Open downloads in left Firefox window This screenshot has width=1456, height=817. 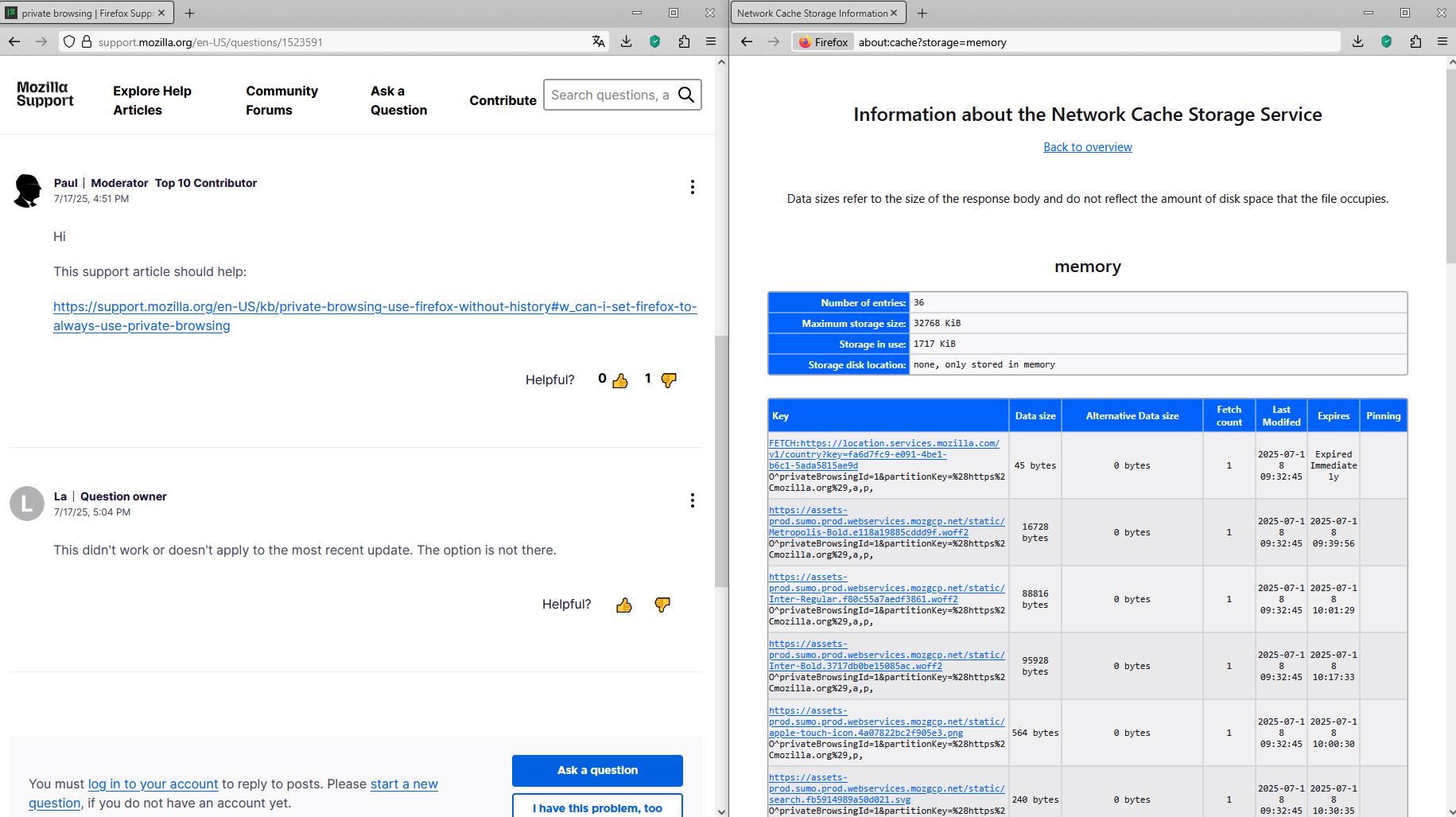[x=627, y=41]
